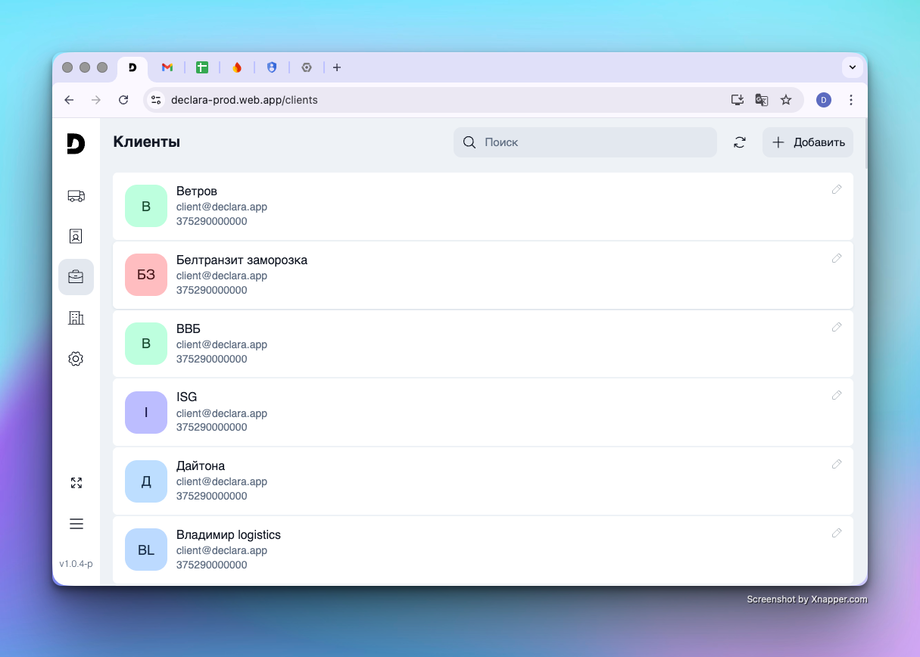
Task: Open the Chrome three-dot menu
Action: (x=851, y=100)
